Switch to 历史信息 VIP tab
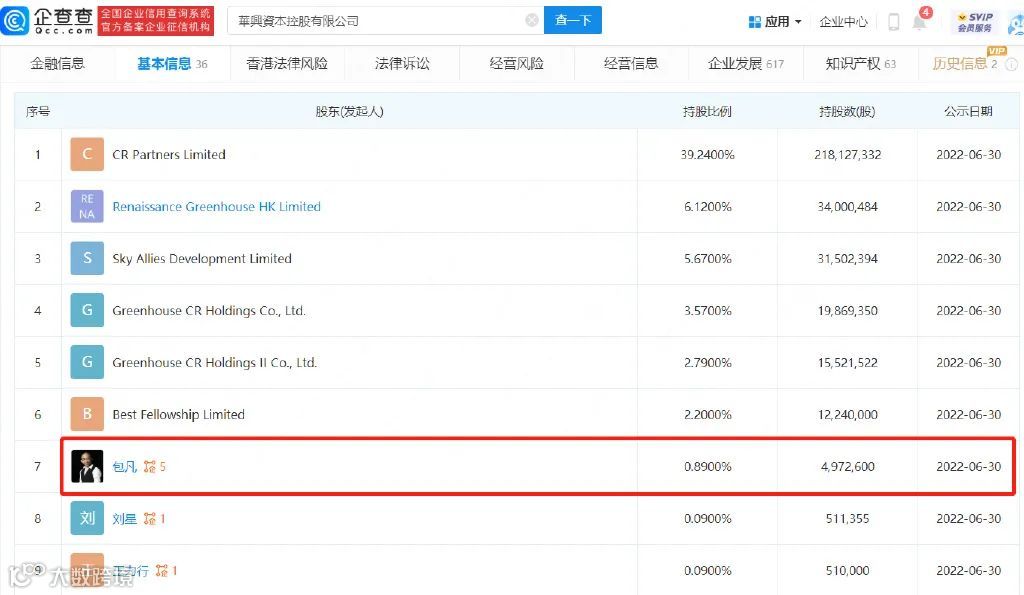The image size is (1024, 595). coord(965,63)
